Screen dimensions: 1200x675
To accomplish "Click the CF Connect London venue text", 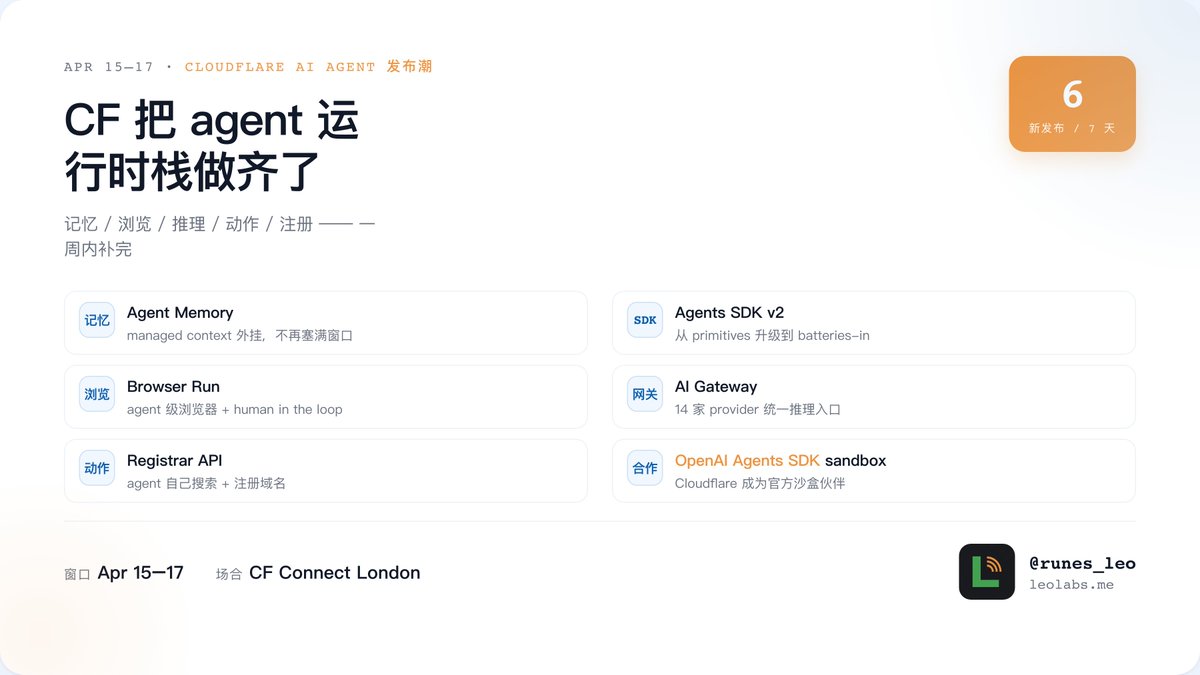I will (335, 573).
